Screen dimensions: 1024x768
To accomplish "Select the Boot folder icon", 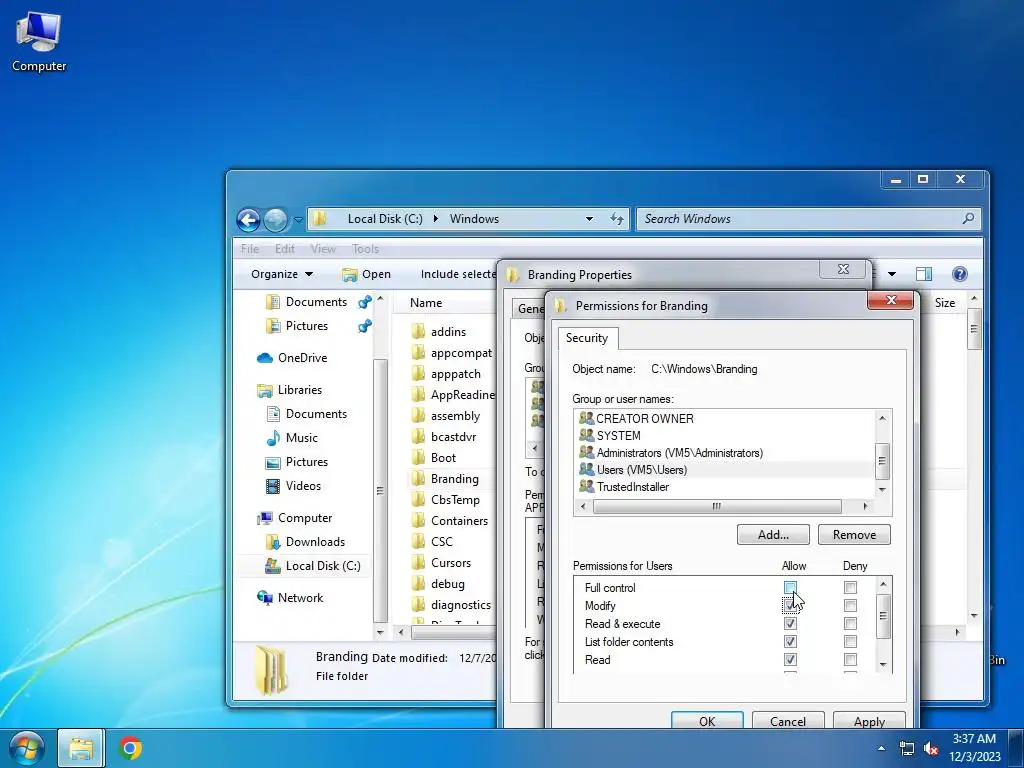I will click(419, 457).
